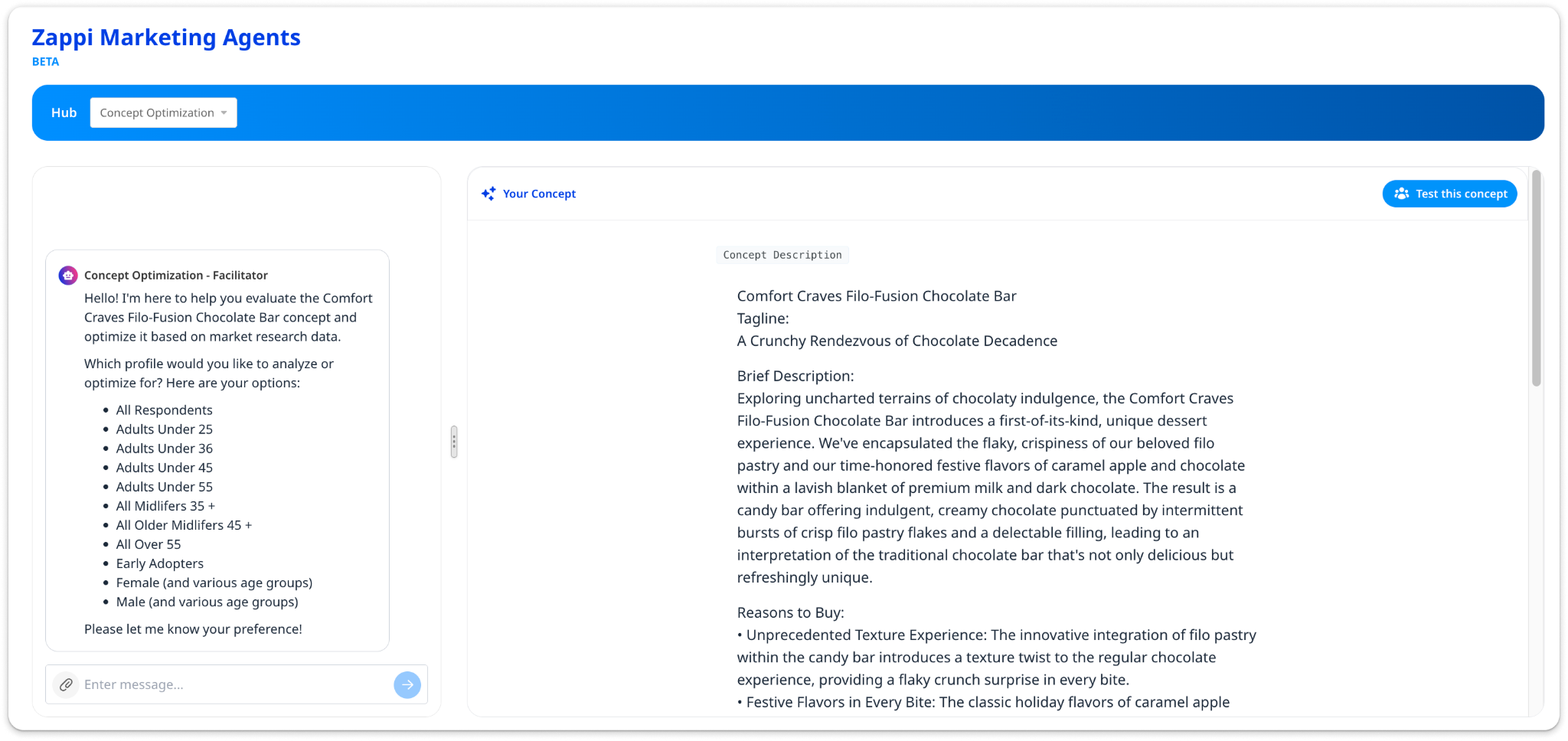The width and height of the screenshot is (1568, 741).
Task: Click the Your Concept heading
Action: (539, 194)
